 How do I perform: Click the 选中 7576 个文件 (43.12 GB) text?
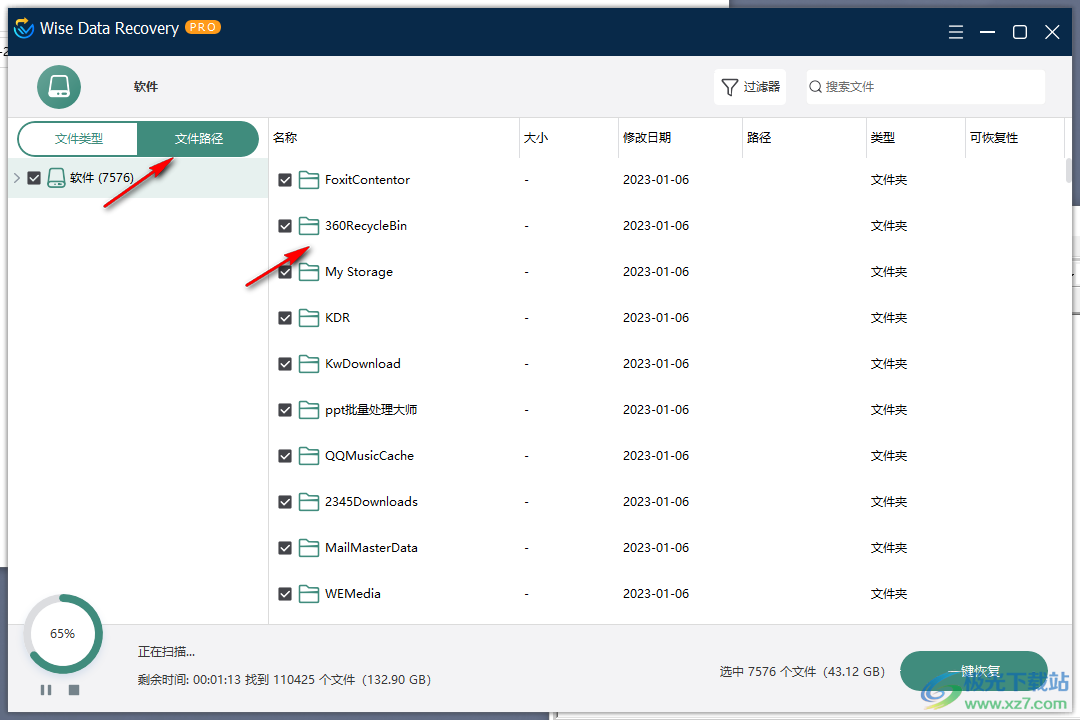pos(802,672)
